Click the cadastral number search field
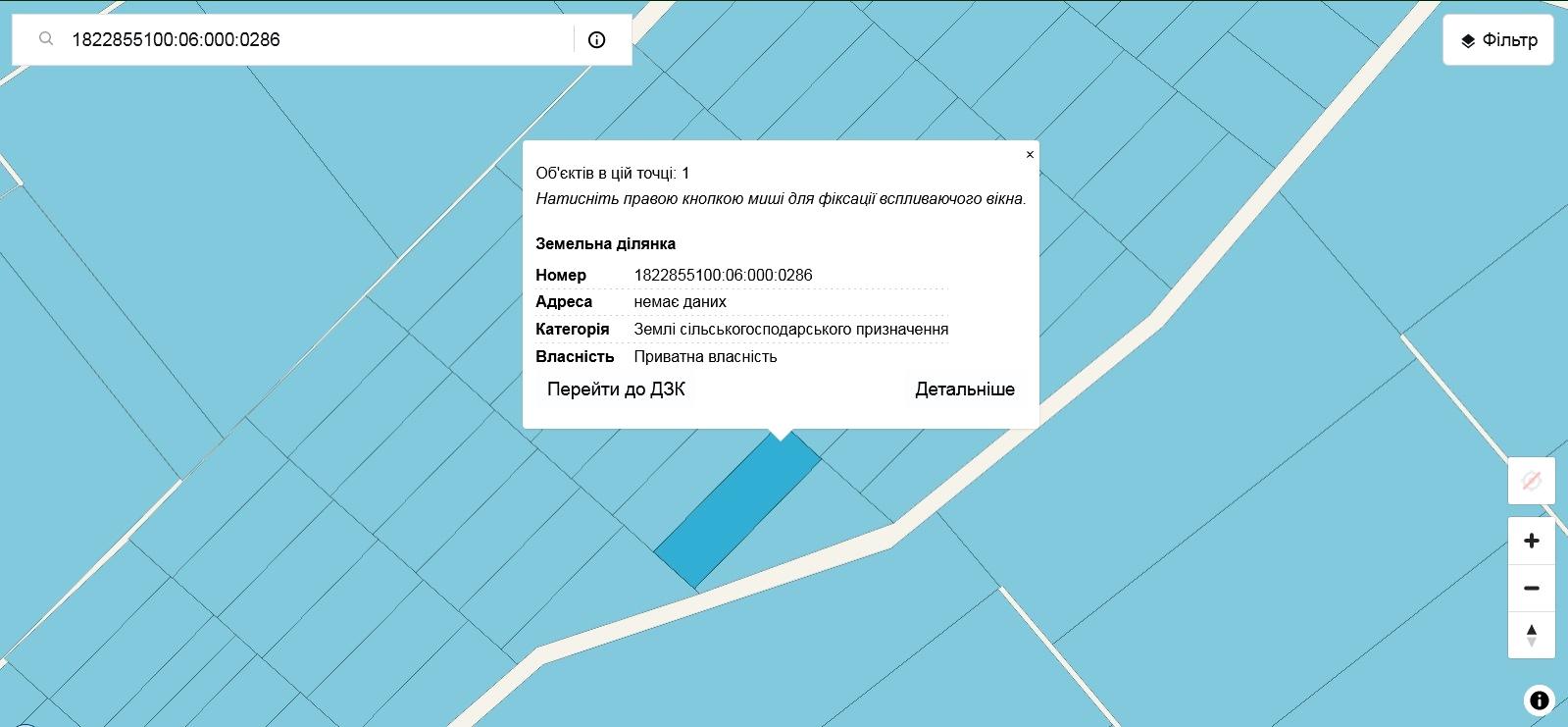Viewport: 1568px width, 727px height. coord(314,40)
